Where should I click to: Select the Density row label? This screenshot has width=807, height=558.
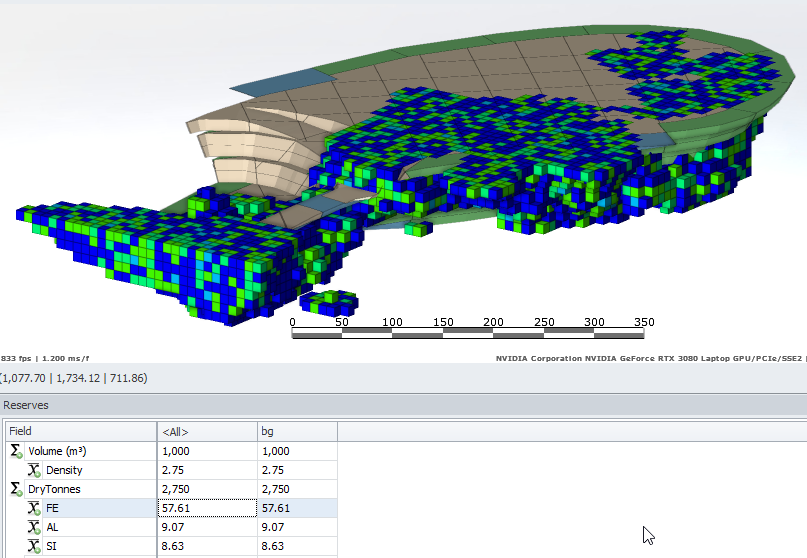point(64,470)
